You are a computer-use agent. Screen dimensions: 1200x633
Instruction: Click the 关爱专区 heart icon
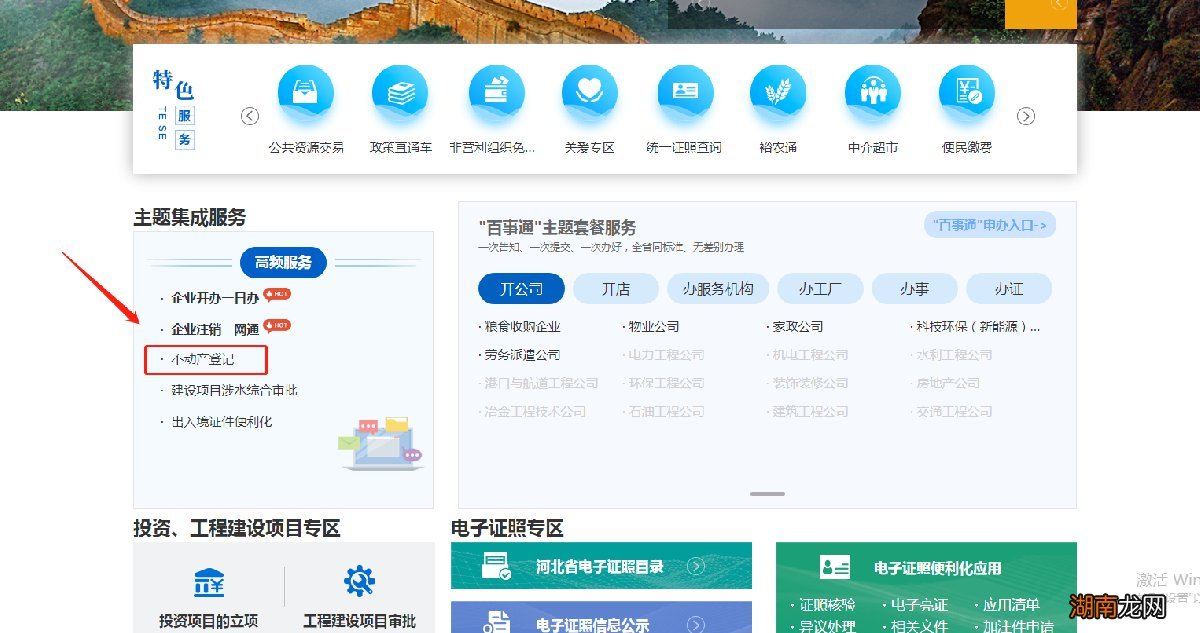pos(589,91)
